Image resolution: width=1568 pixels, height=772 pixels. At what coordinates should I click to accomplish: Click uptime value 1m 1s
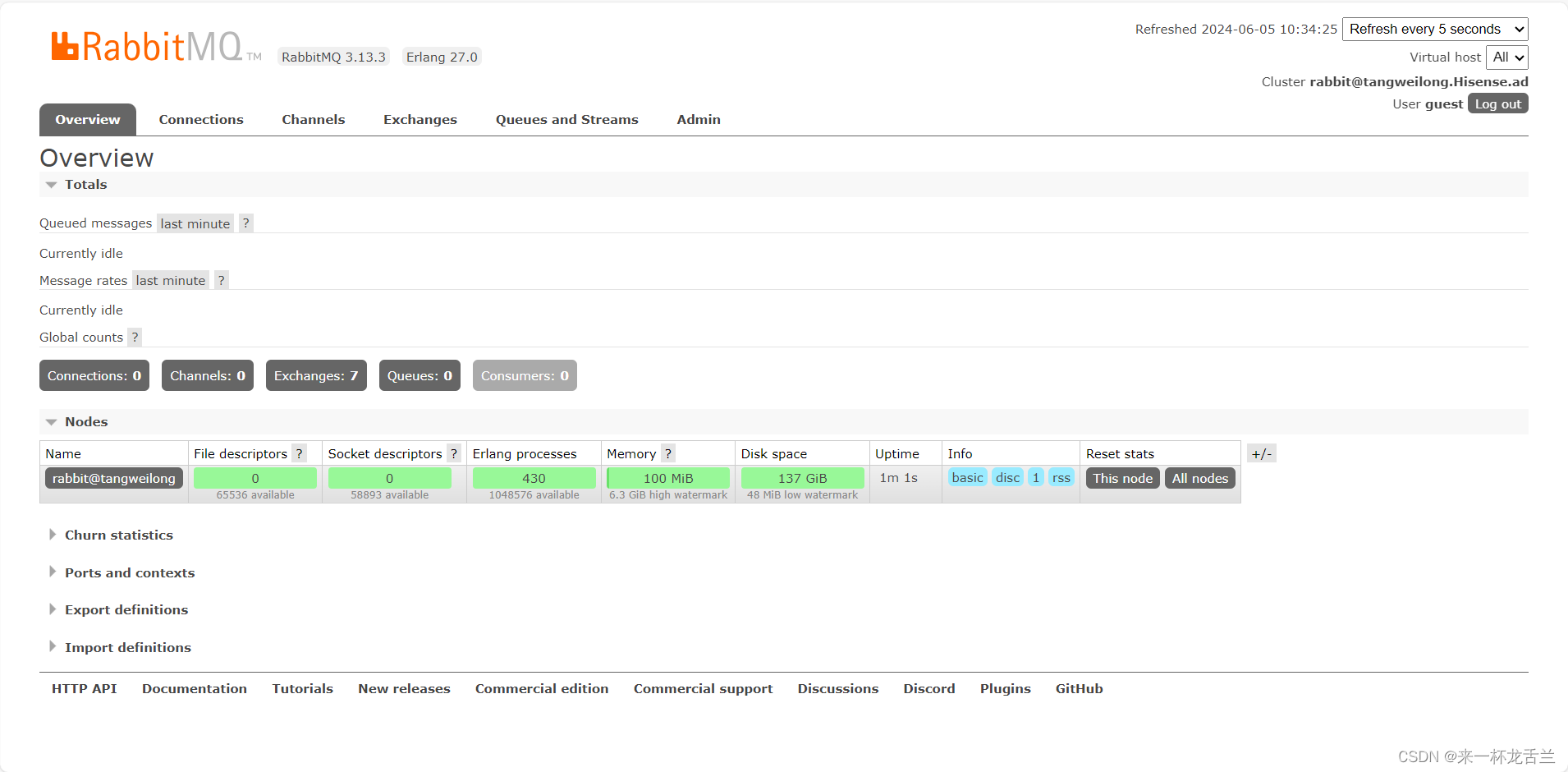[x=899, y=477]
